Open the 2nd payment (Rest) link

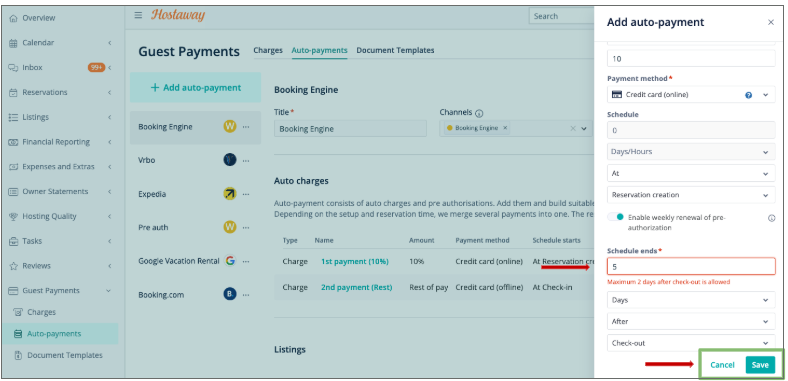point(356,288)
